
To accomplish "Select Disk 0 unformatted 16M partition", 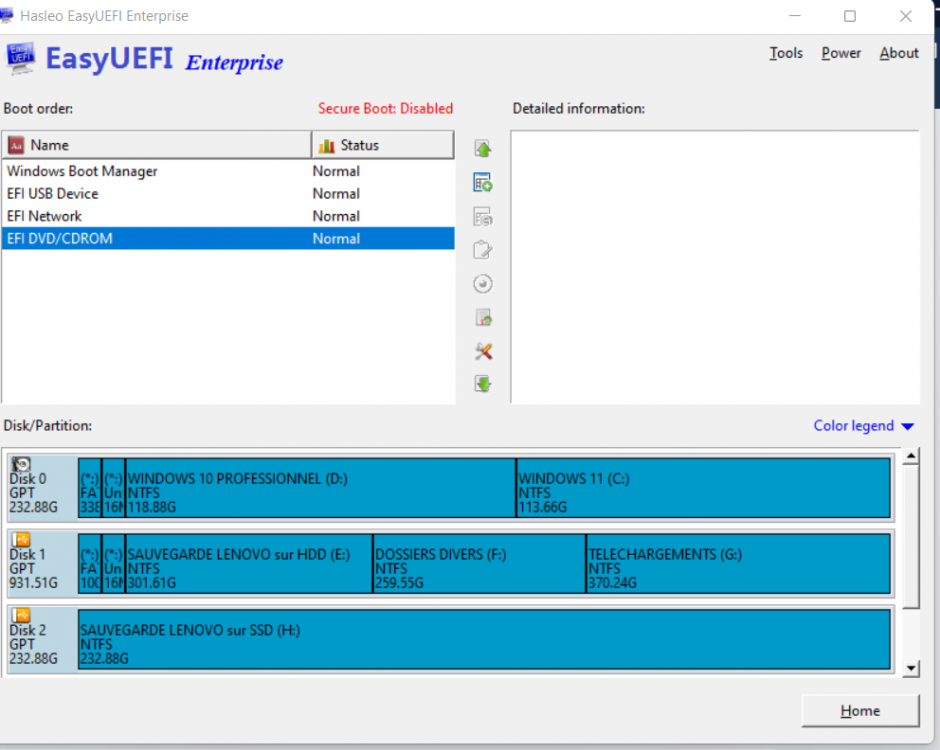I will tap(113, 488).
